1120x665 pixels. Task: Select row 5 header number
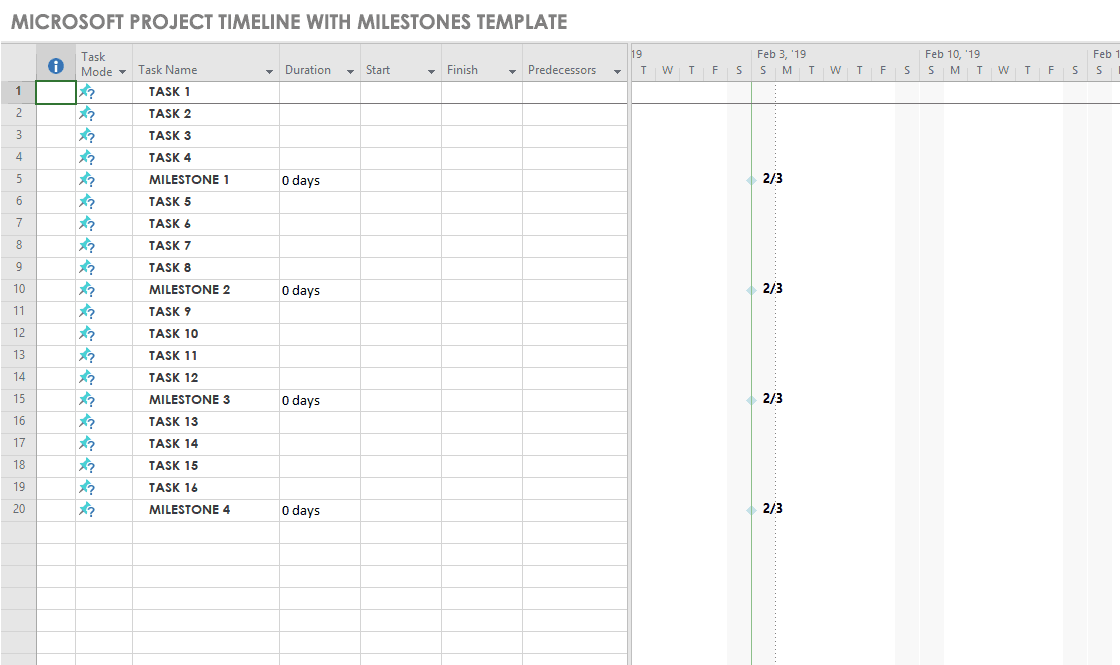click(18, 180)
